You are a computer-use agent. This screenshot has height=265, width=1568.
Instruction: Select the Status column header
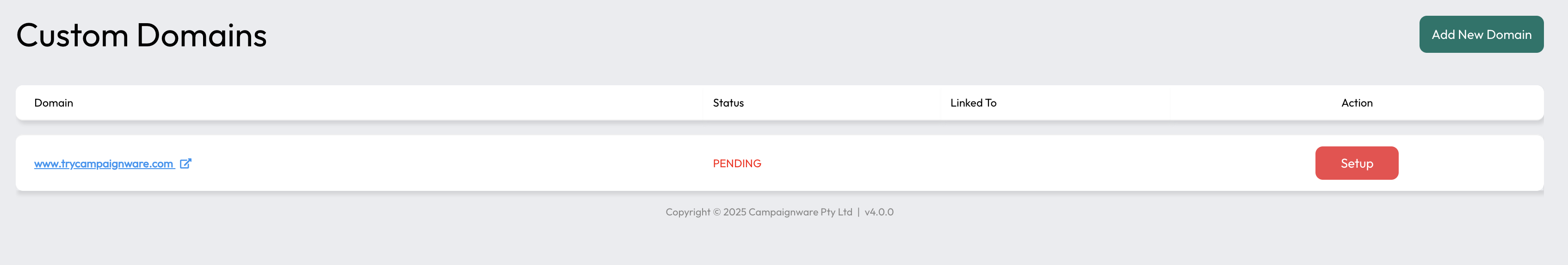728,103
